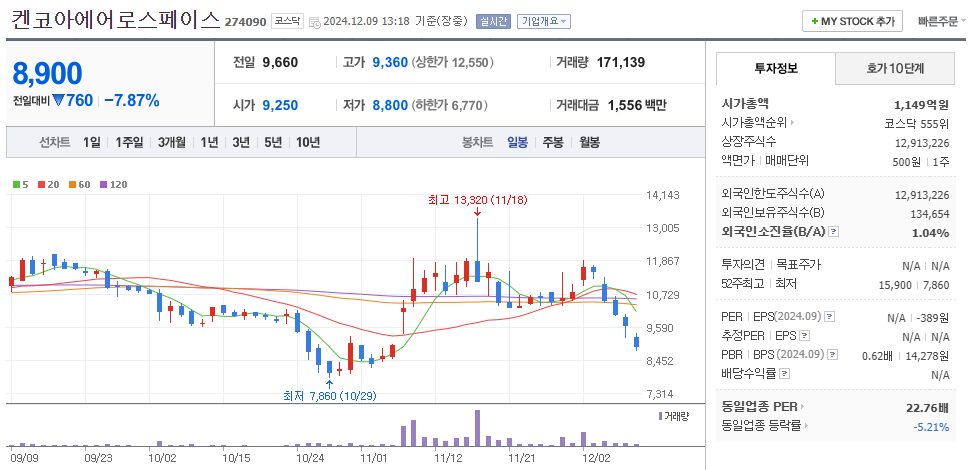Click the current price 8,900

[x=48, y=73]
